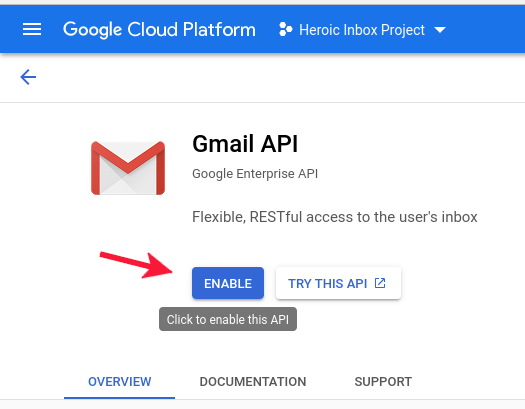Select the Gmail API heading
The image size is (525, 409).
tap(245, 144)
